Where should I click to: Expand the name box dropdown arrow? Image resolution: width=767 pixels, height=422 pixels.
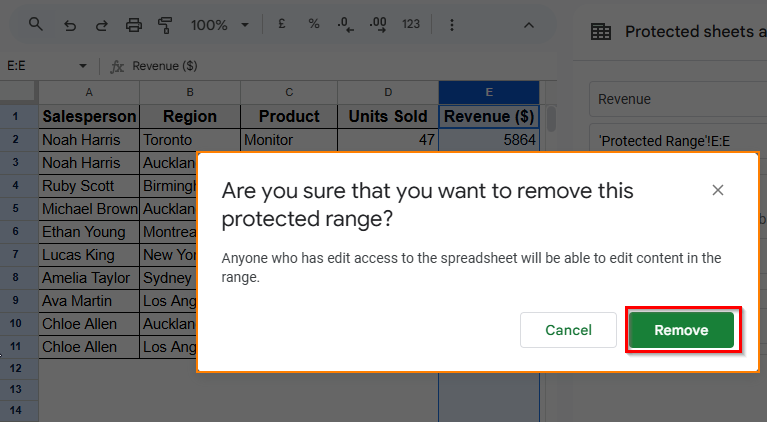tap(82, 66)
